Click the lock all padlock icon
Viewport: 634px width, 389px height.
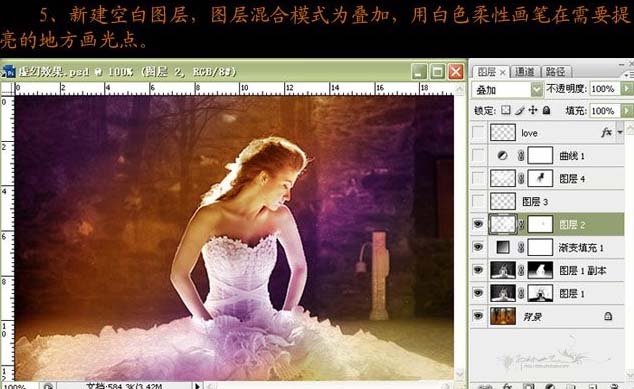[546, 110]
